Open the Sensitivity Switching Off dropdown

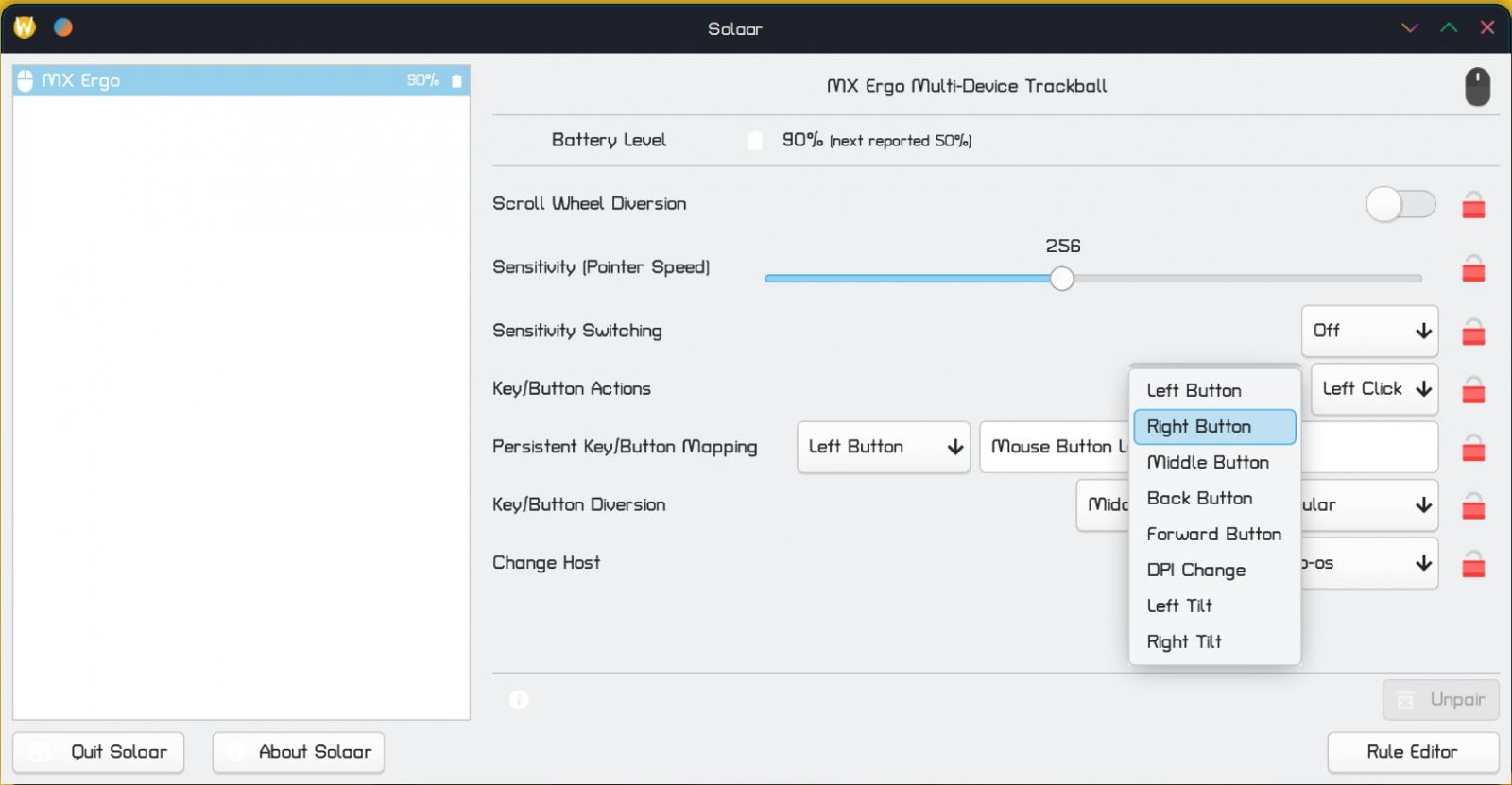click(1368, 332)
